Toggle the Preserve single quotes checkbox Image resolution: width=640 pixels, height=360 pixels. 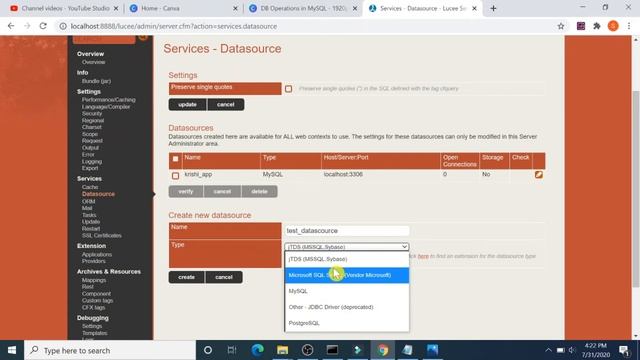pyautogui.click(x=289, y=89)
